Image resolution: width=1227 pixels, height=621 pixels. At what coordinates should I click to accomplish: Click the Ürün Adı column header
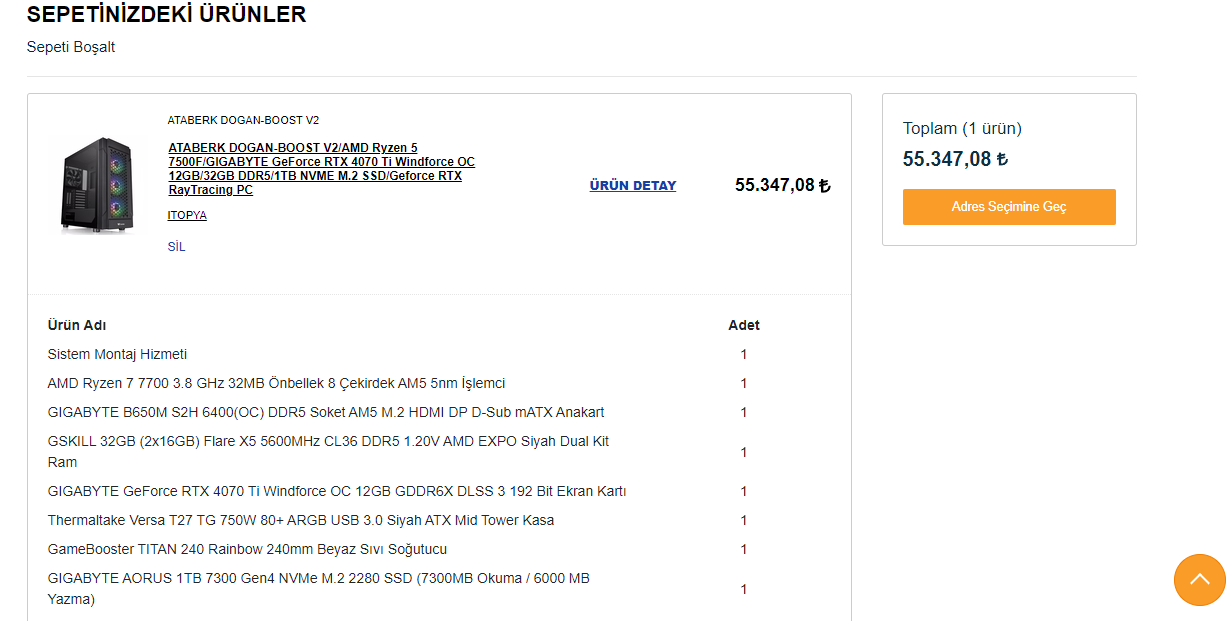click(77, 325)
